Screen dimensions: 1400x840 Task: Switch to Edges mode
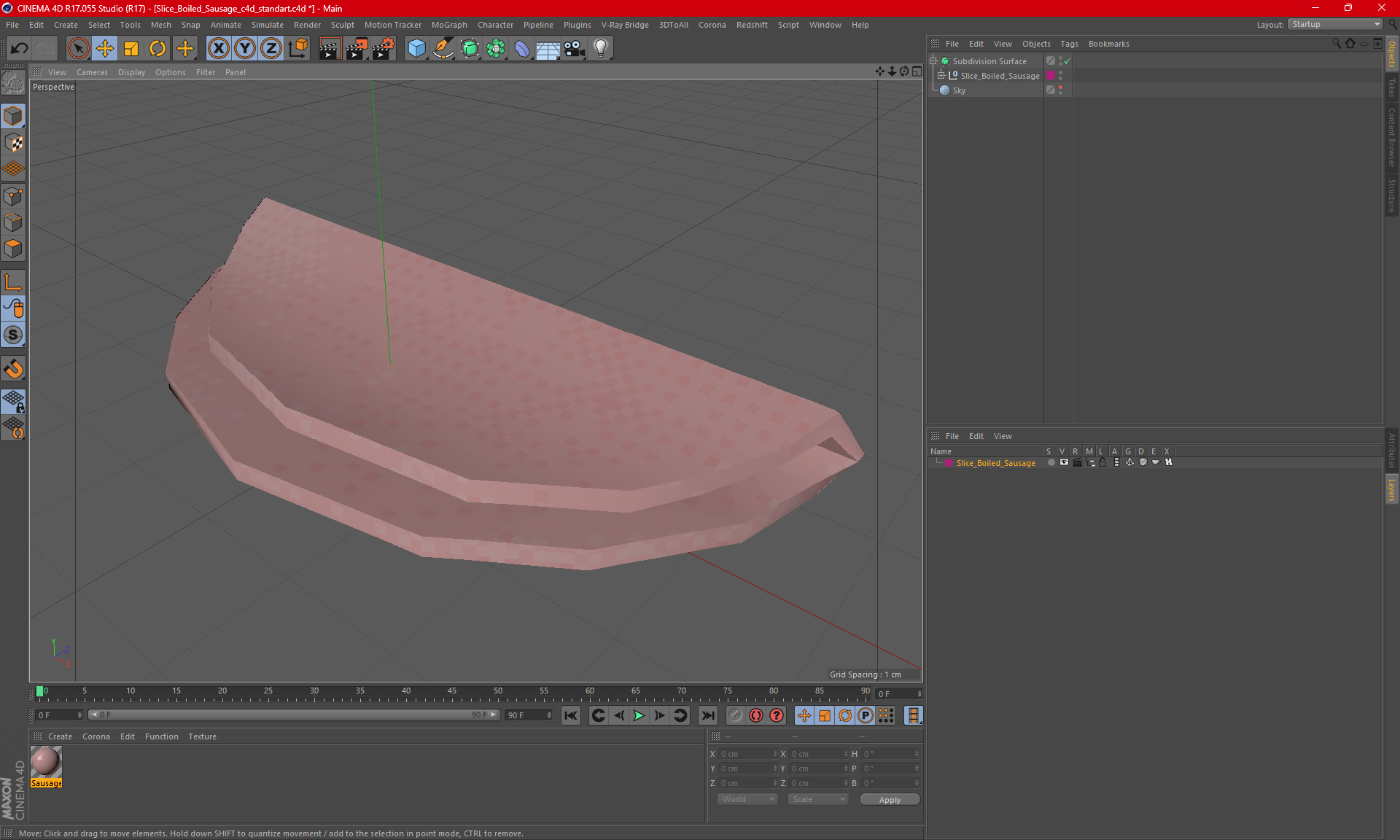(x=13, y=222)
